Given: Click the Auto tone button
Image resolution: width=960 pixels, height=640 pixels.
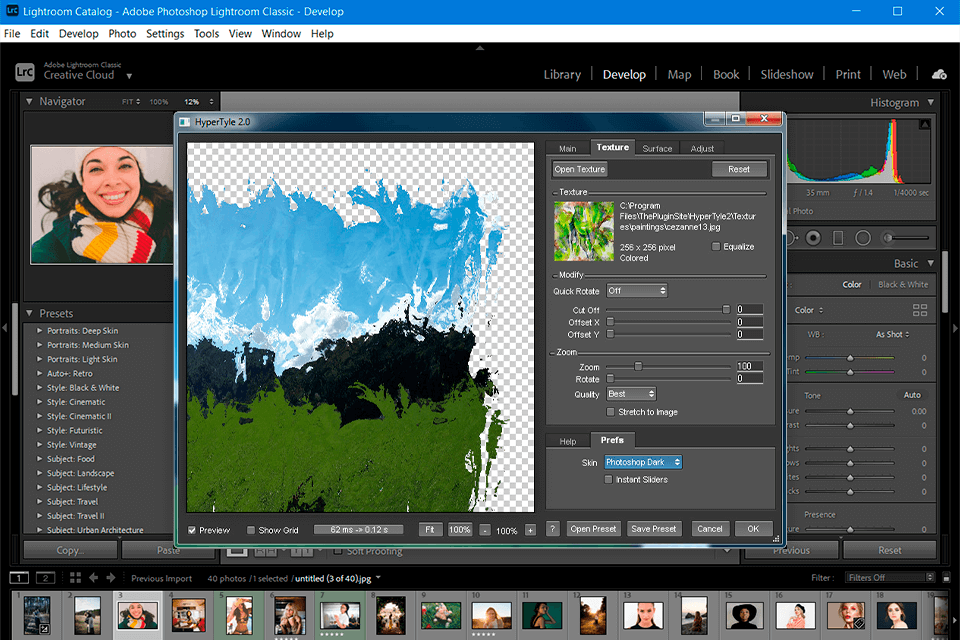Looking at the screenshot, I should pos(912,395).
